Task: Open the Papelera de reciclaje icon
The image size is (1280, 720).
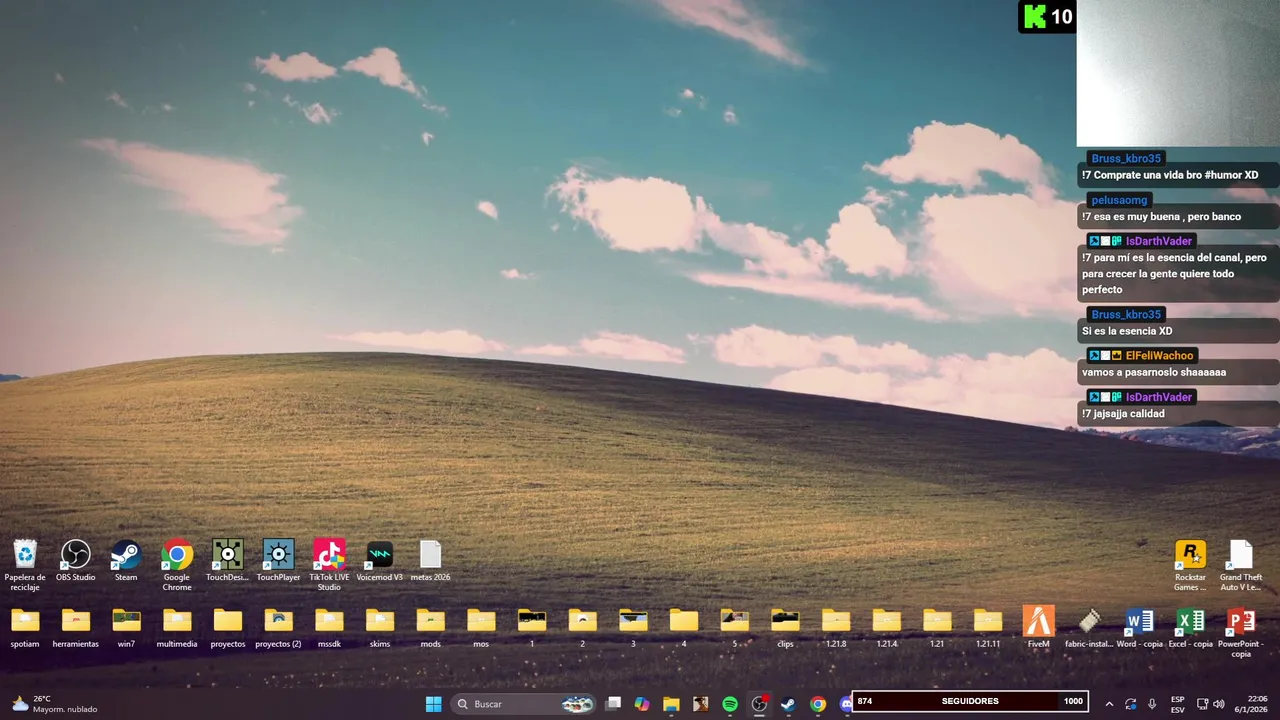Action: (25, 564)
